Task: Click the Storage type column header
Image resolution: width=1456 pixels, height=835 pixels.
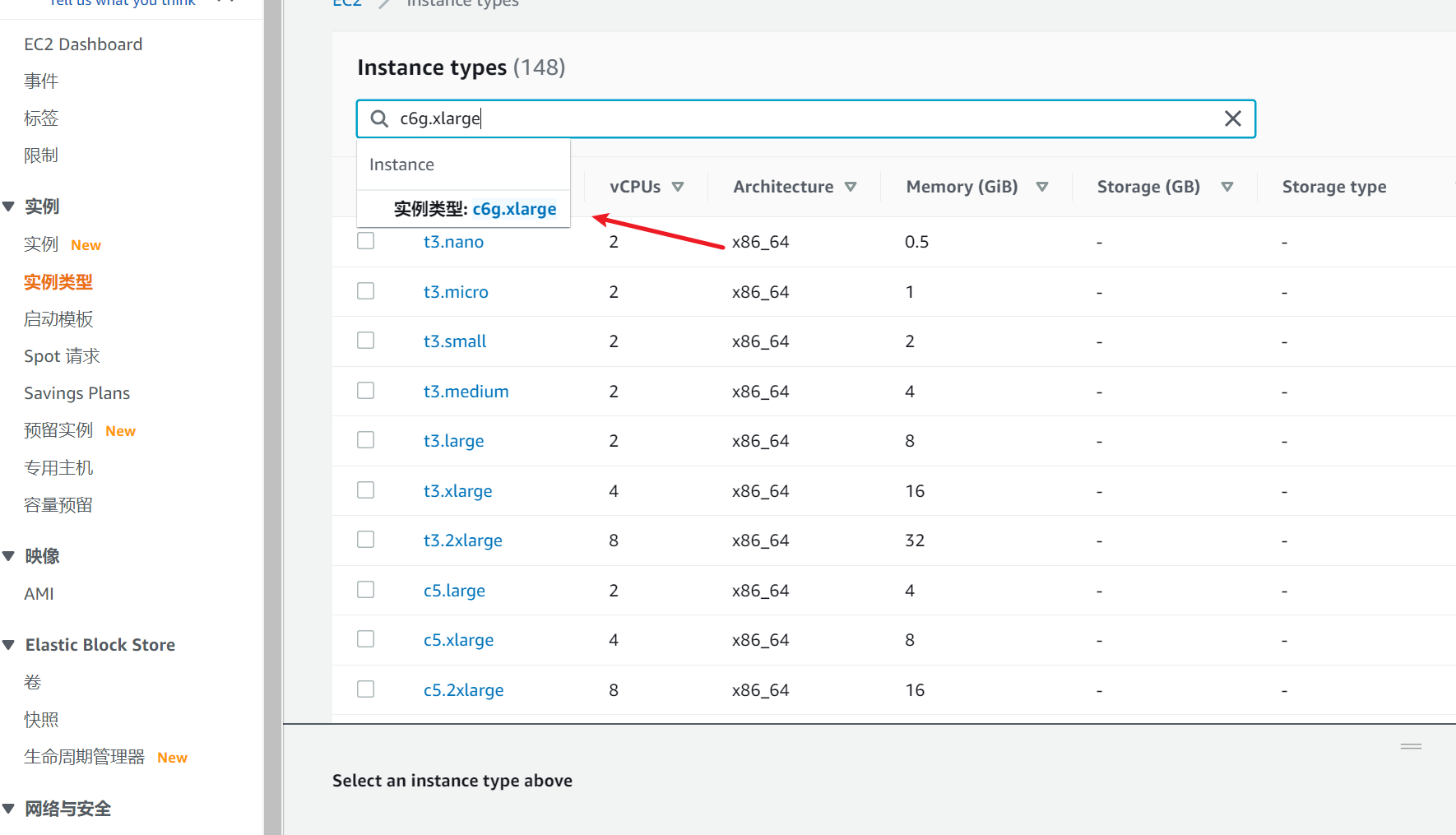Action: point(1333,187)
